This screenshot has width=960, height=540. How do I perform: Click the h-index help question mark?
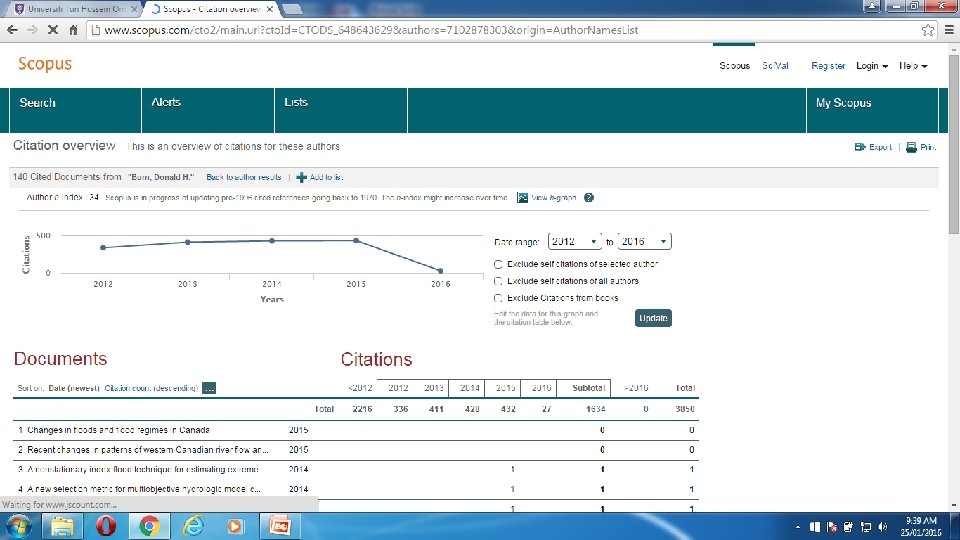(588, 198)
